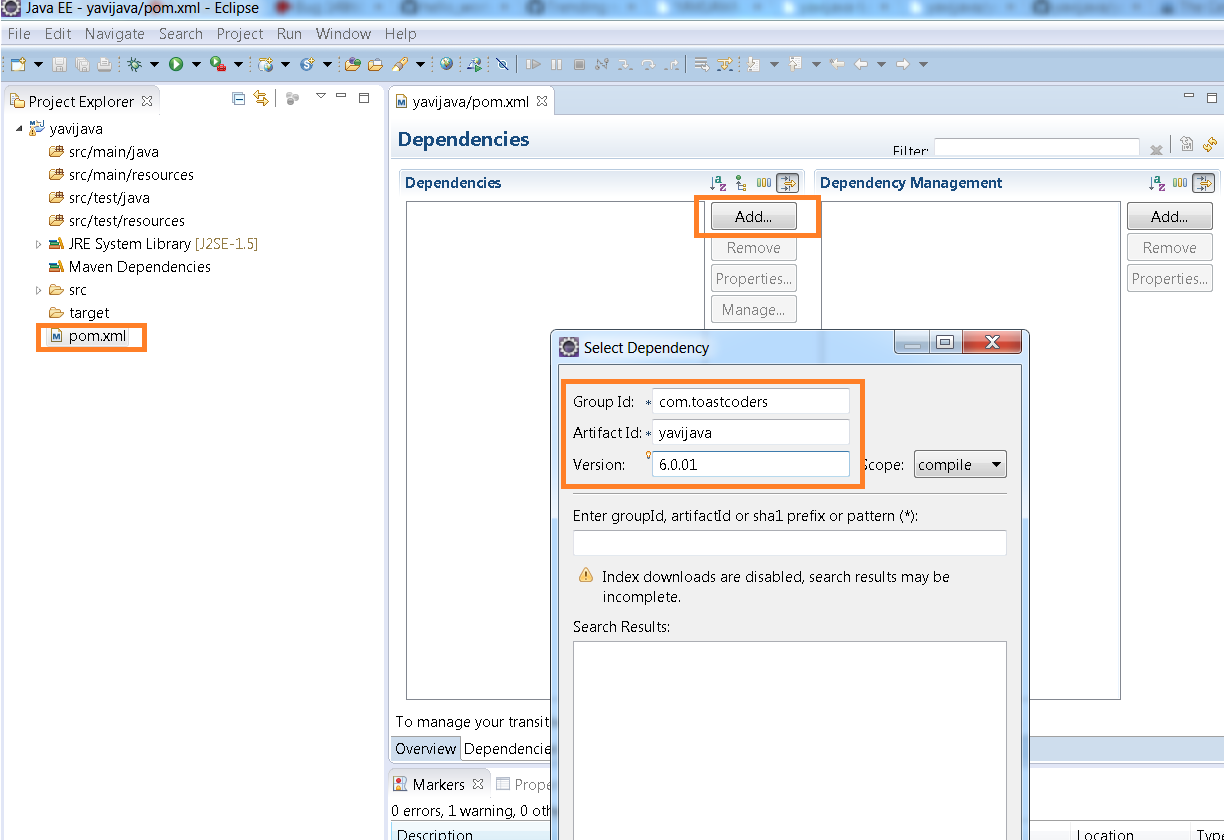
Task: Toggle filter button in Dependency Management
Action: pyautogui.click(x=1204, y=183)
